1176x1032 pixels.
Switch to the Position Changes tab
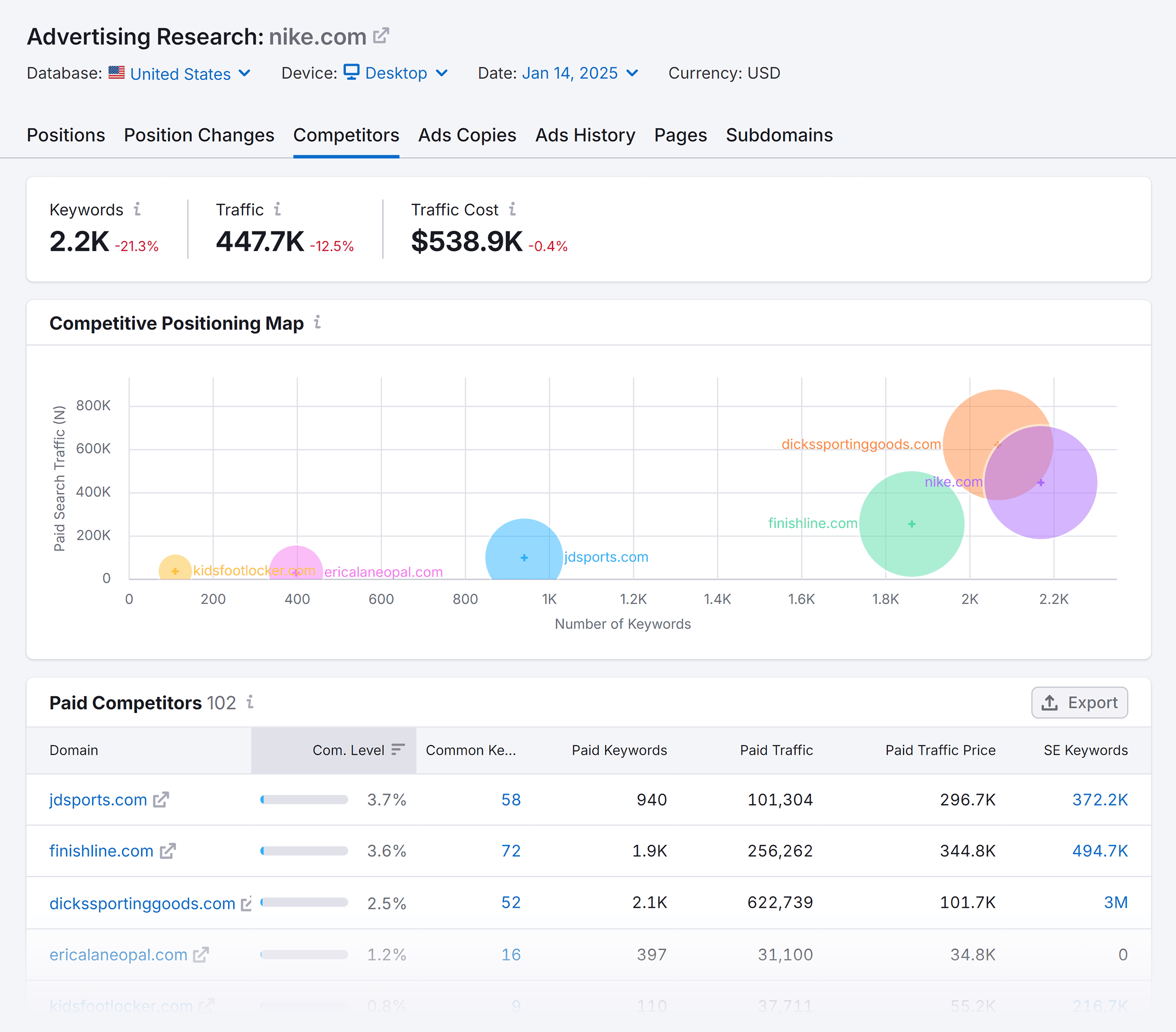[x=199, y=135]
